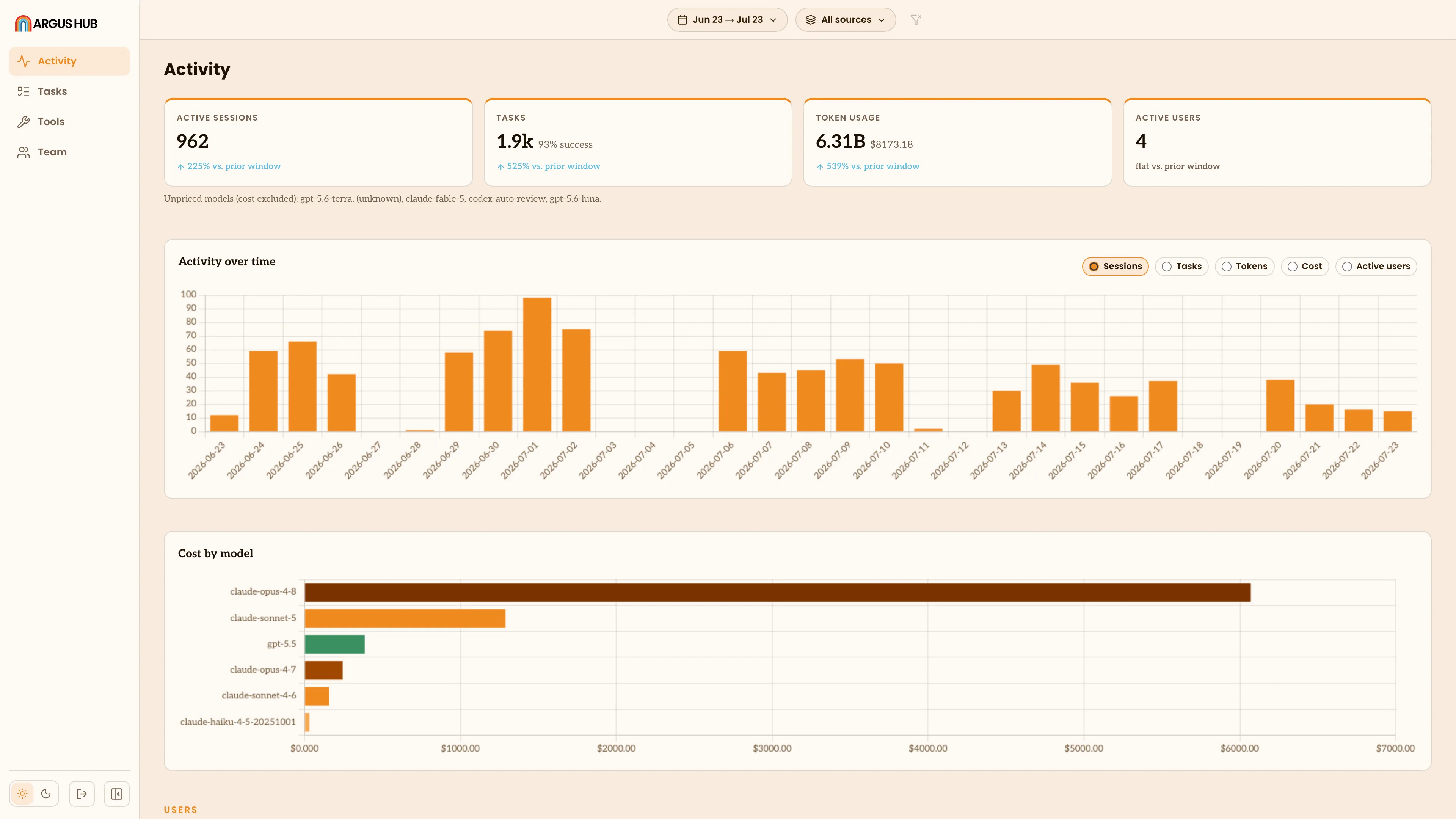This screenshot has height=819, width=1456.
Task: Click the USERS section heading
Action: point(181,810)
